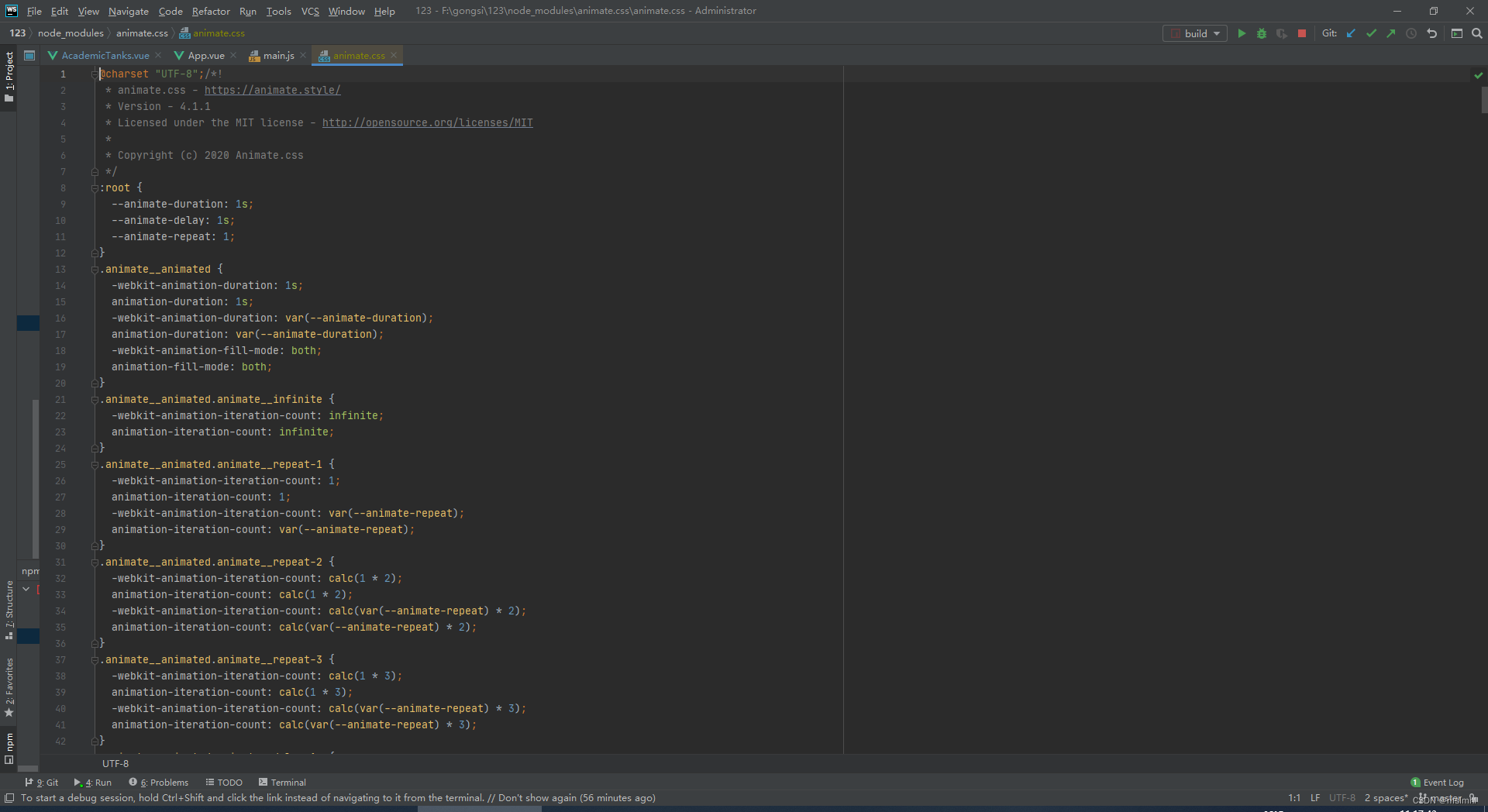Open the Event Log notifications
Screen dimensions: 1488x812
(1438, 783)
